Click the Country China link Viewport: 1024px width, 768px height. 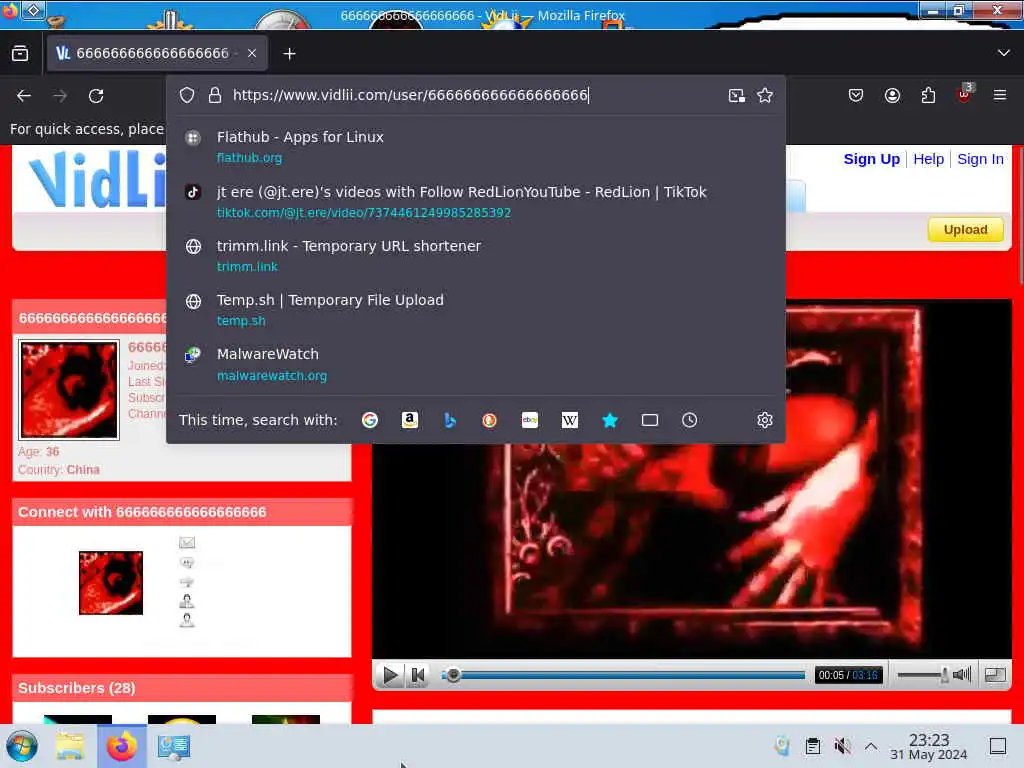click(x=83, y=470)
